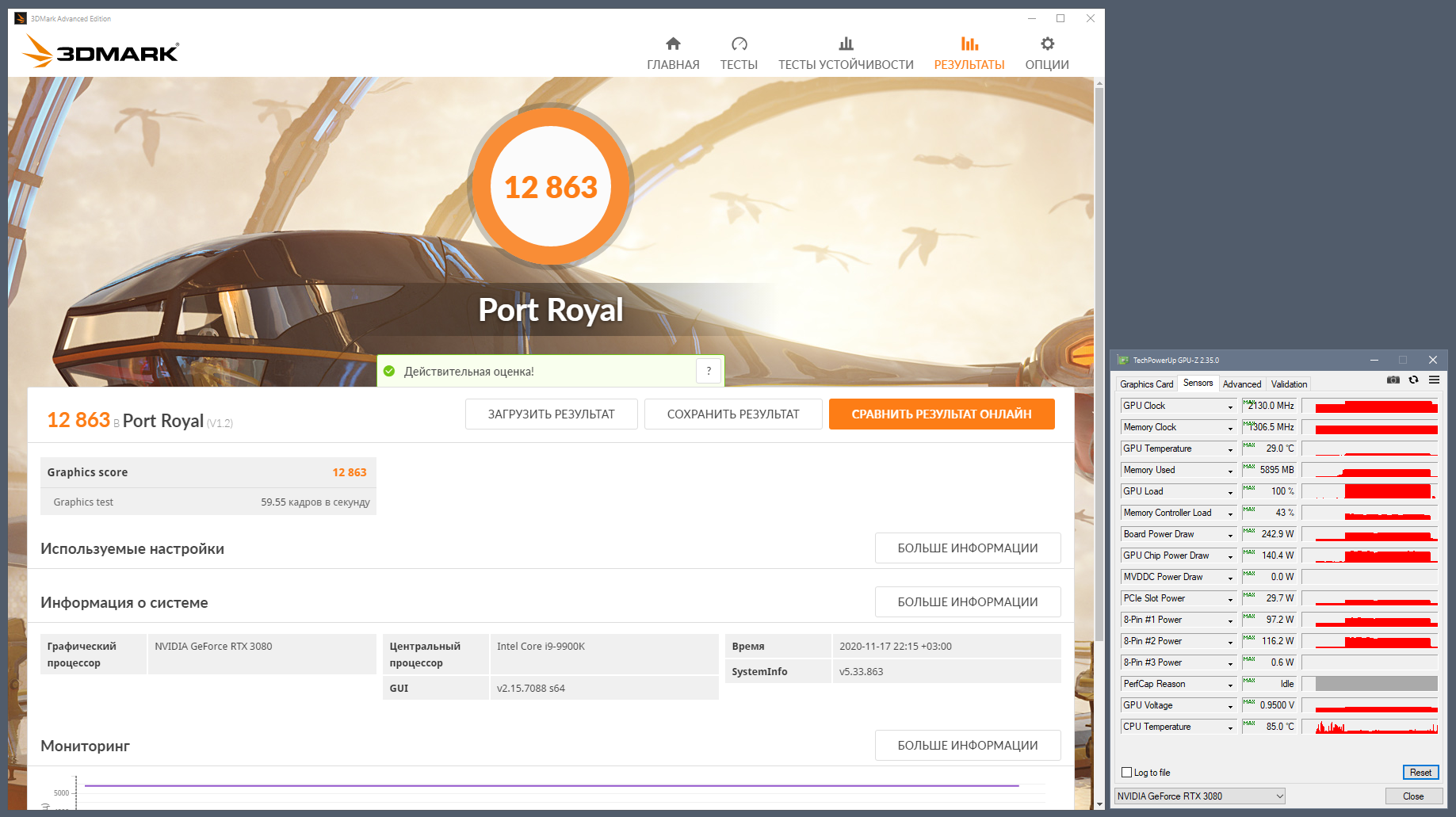Click the GPU Load sensor graph
The image size is (1456, 817).
click(x=1370, y=491)
